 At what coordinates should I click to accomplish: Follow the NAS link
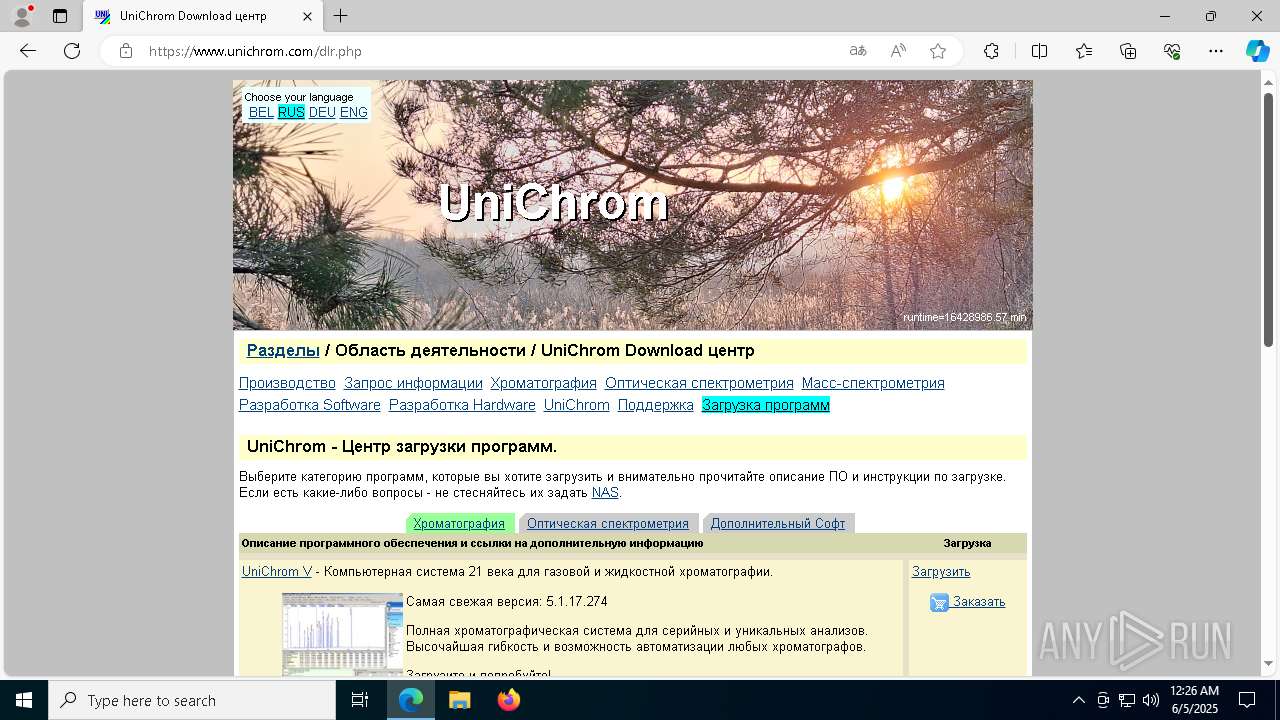(x=605, y=492)
